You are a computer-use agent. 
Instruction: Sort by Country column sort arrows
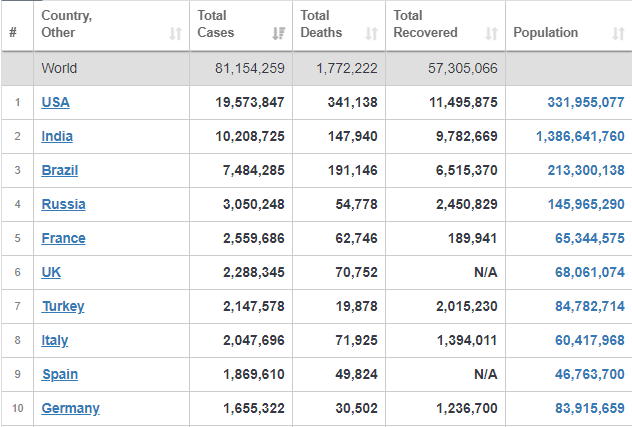175,33
